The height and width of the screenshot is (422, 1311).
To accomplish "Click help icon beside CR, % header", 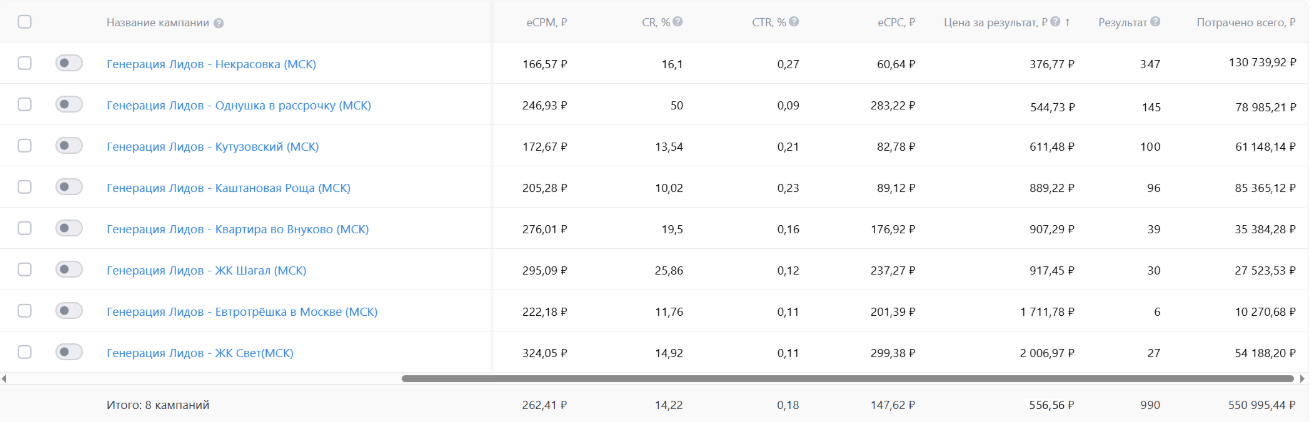I will (x=678, y=22).
